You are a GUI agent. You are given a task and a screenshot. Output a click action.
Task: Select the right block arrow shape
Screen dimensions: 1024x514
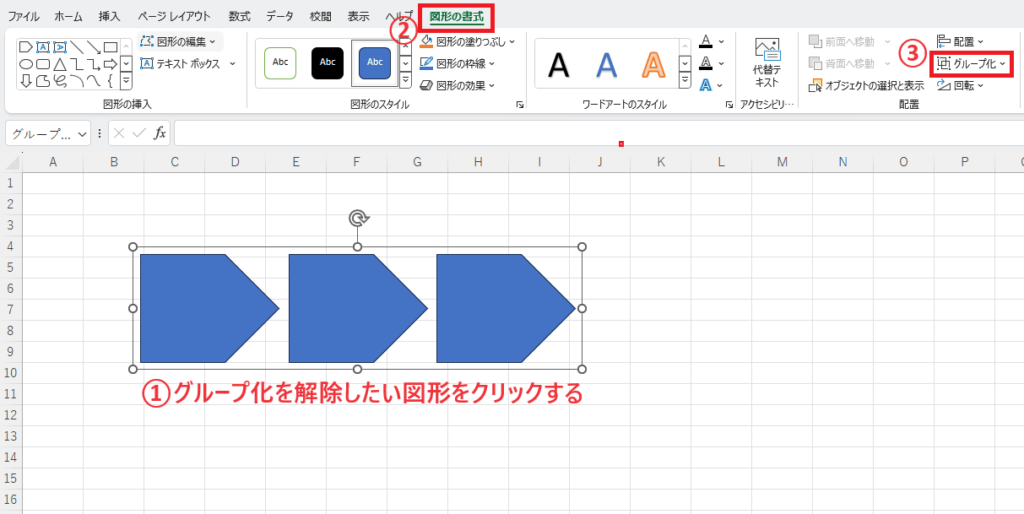click(110, 63)
